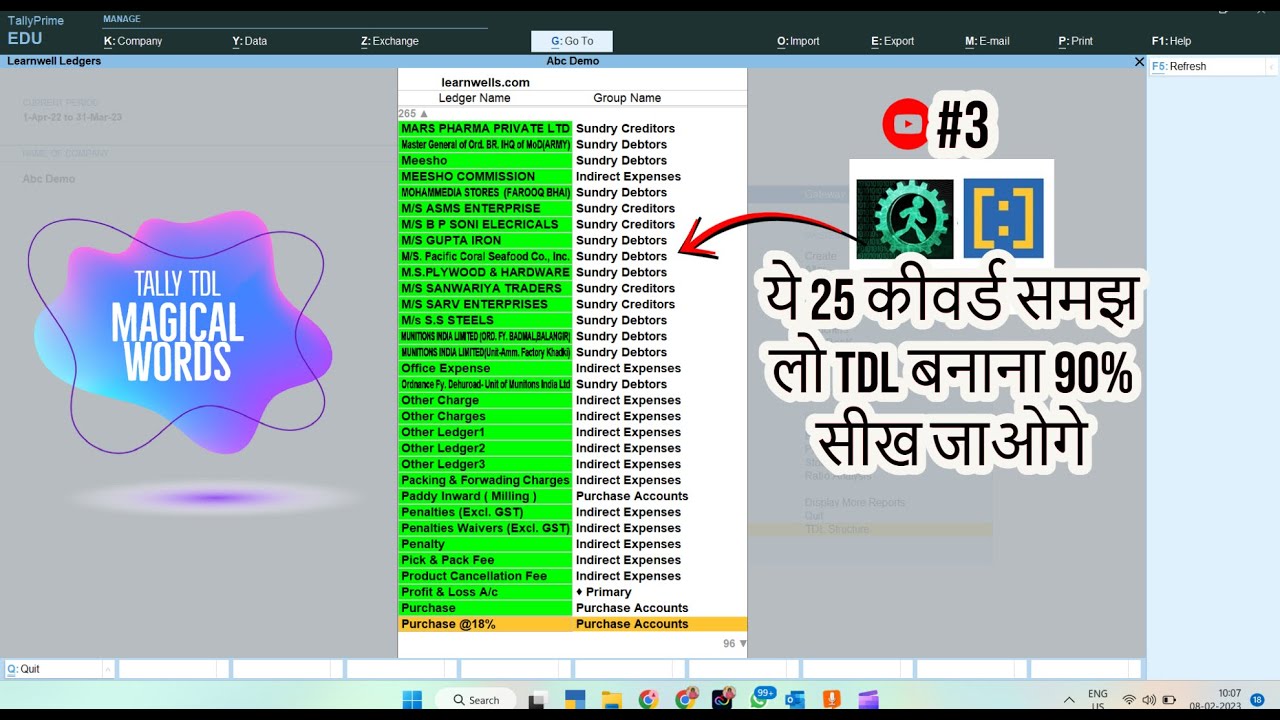This screenshot has height=720, width=1280.
Task: Click the battery status icon
Action: coord(1169,700)
